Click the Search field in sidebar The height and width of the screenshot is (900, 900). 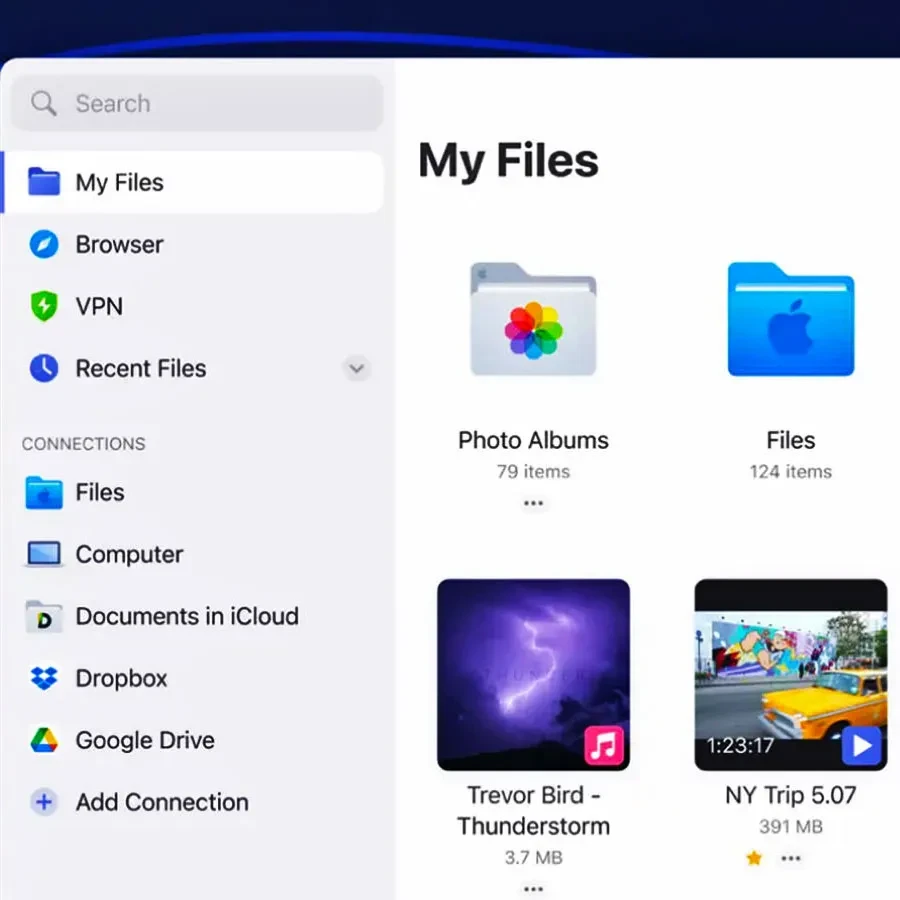tap(197, 103)
